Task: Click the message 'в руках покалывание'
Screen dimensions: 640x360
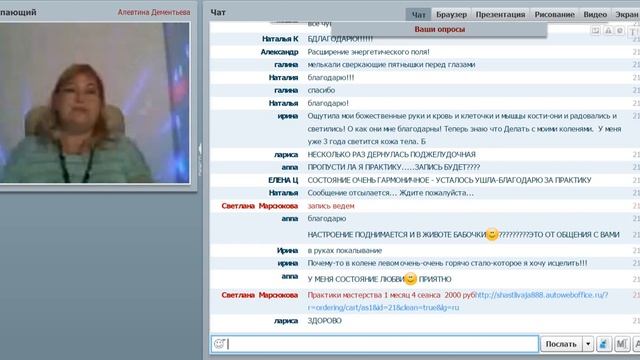Action: click(344, 250)
